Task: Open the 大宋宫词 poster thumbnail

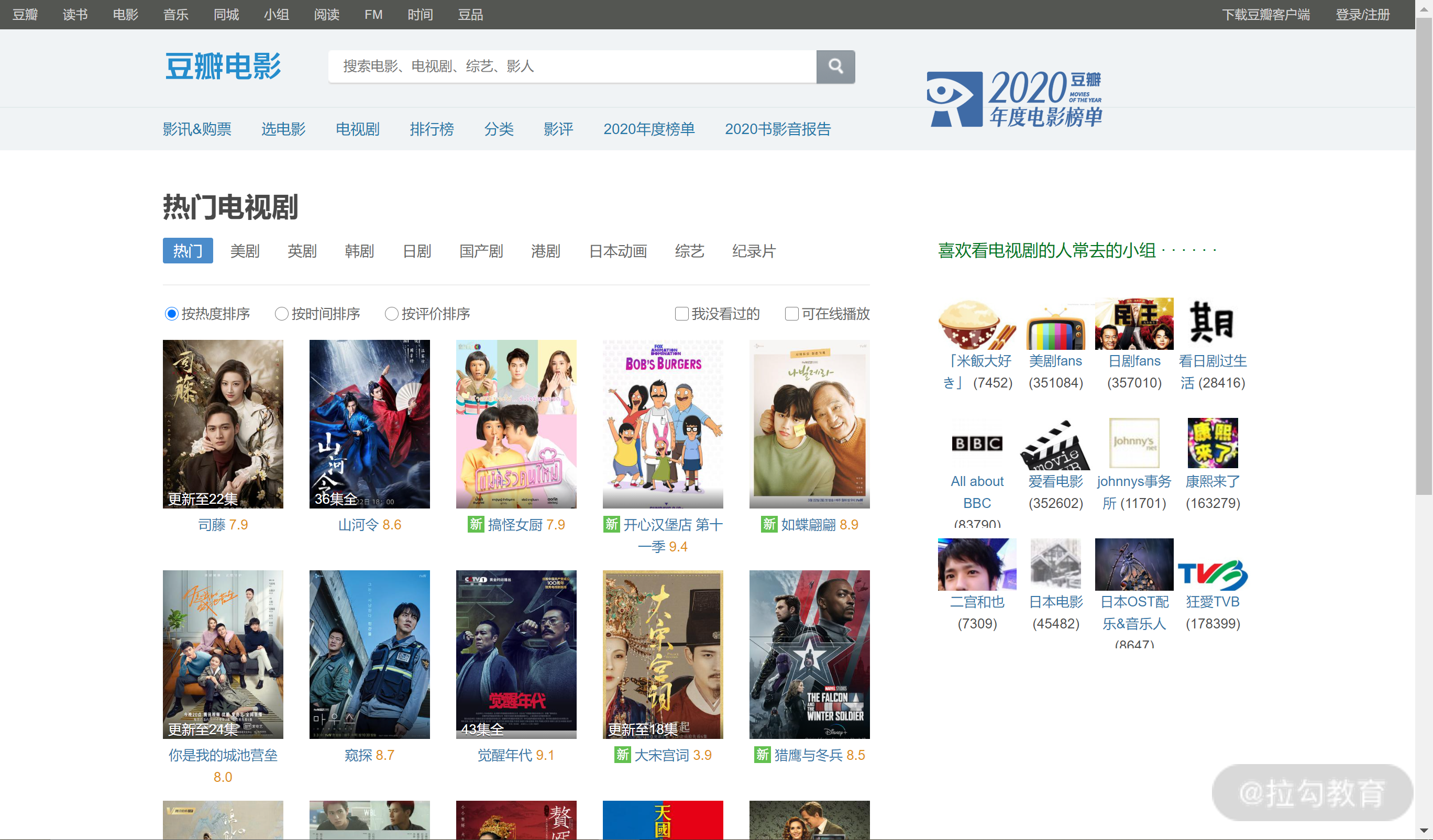Action: coord(663,655)
